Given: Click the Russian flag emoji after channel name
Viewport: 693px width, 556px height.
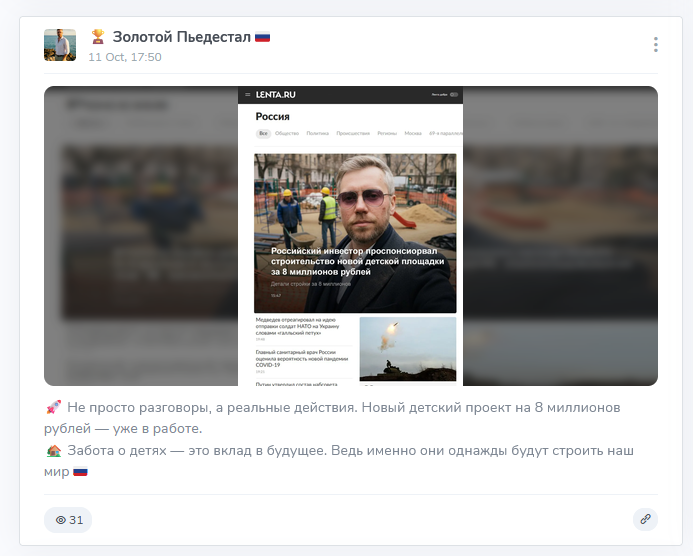Looking at the screenshot, I should coord(263,37).
